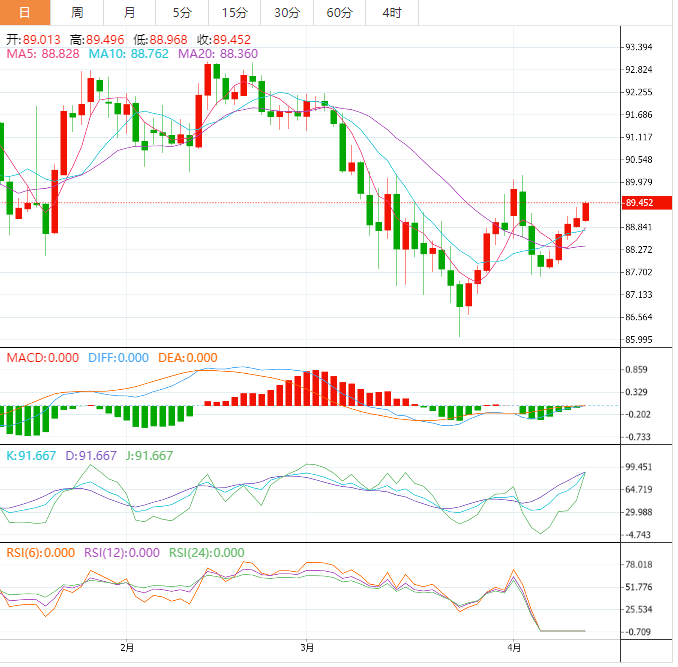Viewport: 678px width, 667px height.
Task: Click the red 89.452 current price tag
Action: [x=639, y=203]
